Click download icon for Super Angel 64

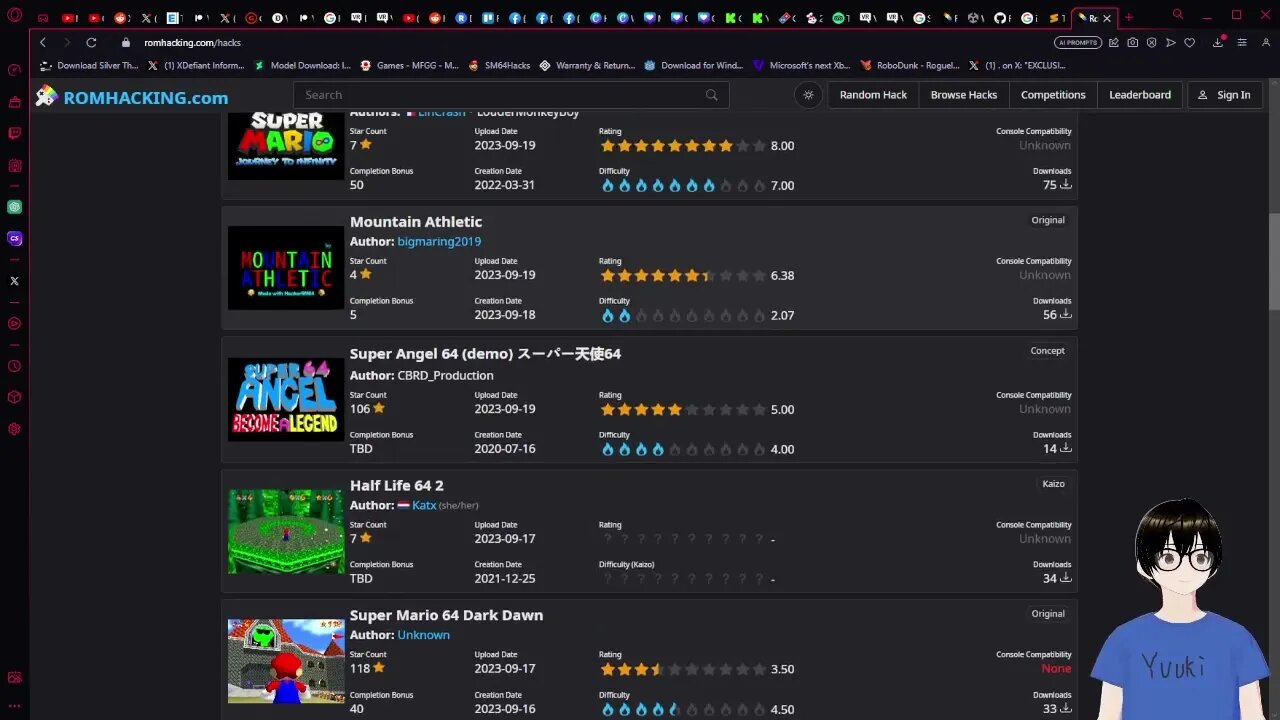(1066, 449)
